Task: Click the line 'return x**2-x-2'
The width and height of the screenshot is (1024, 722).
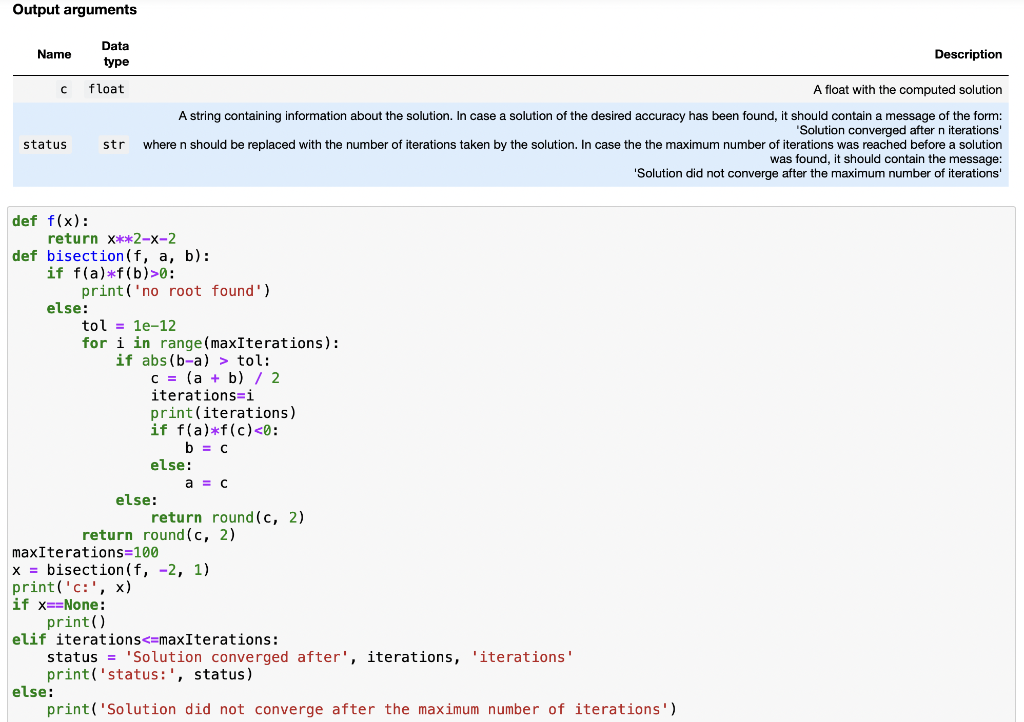Action: tap(111, 239)
